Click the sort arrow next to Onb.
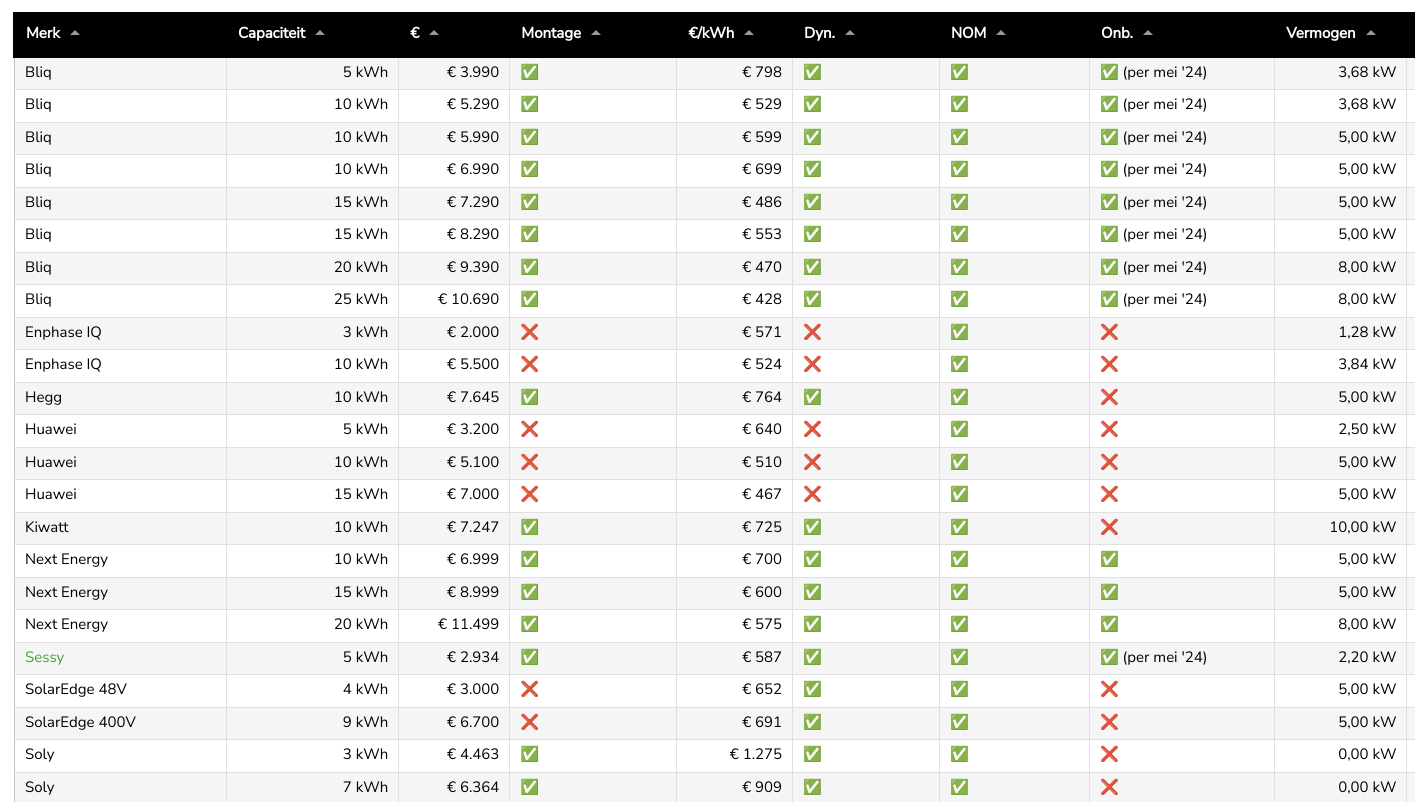Viewport: 1415px width, 802px height. (x=1148, y=33)
